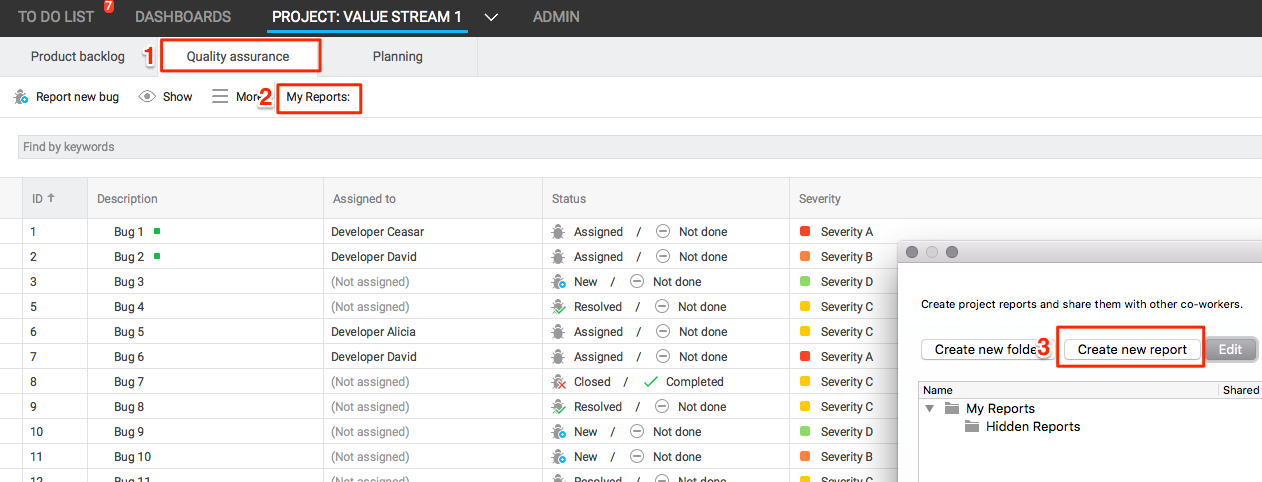
Task: Click the Create new folder button
Action: click(x=985, y=349)
